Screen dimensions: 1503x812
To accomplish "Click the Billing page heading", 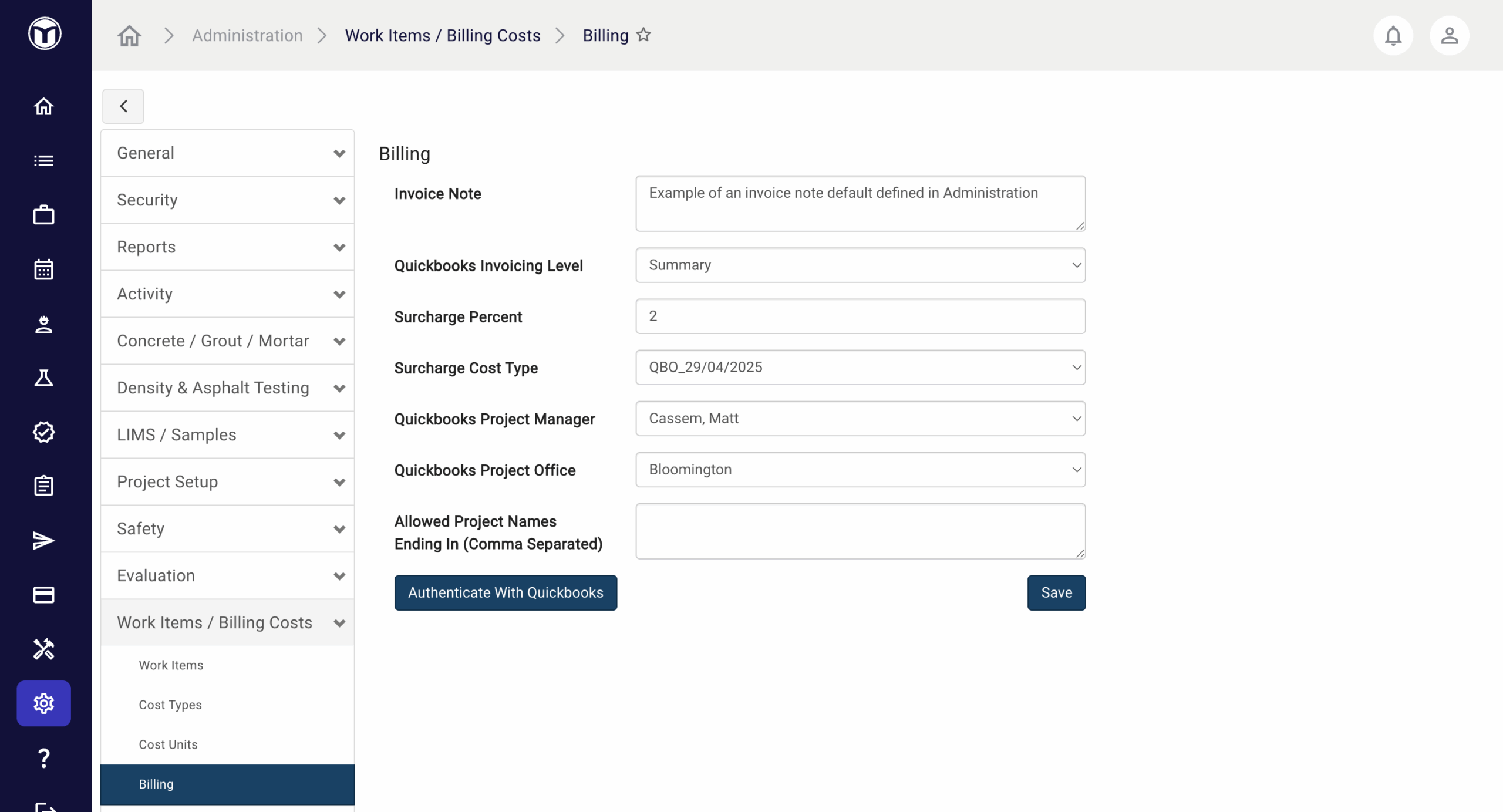I will [405, 154].
